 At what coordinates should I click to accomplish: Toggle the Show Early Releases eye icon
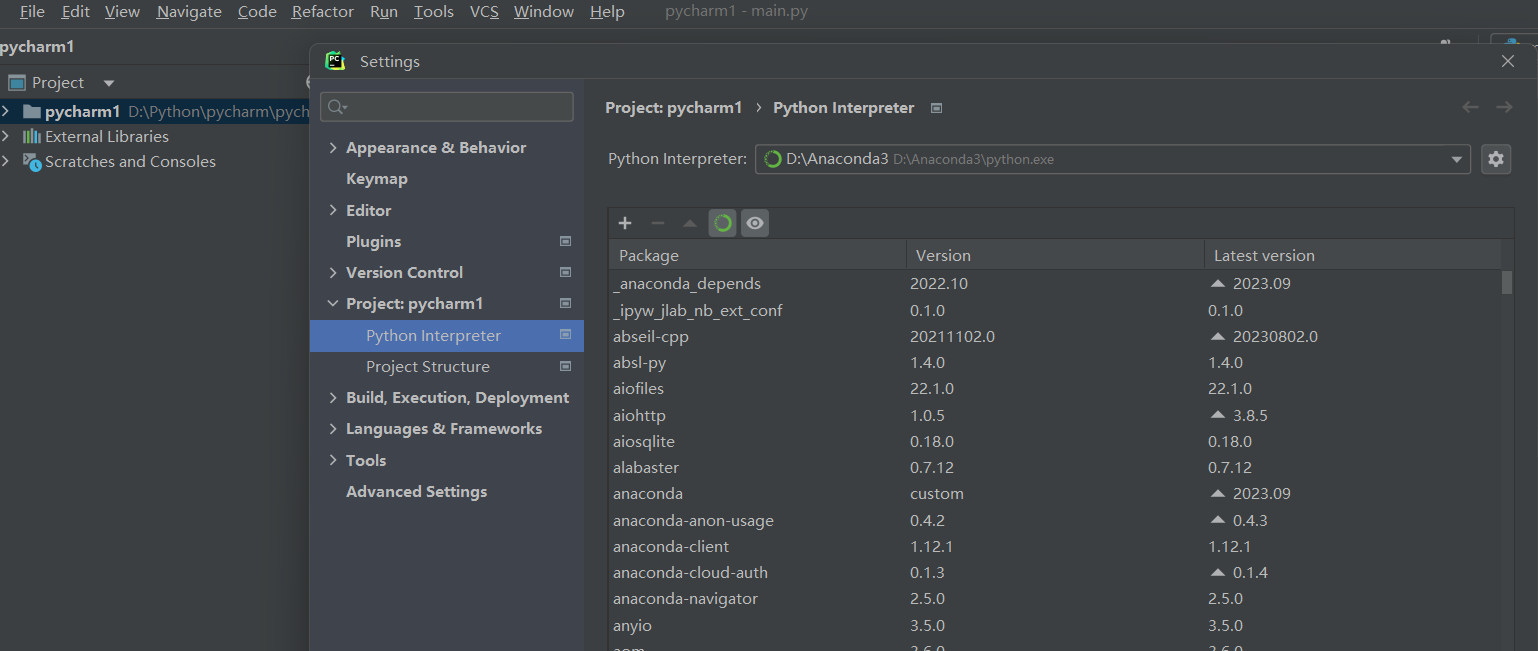755,224
